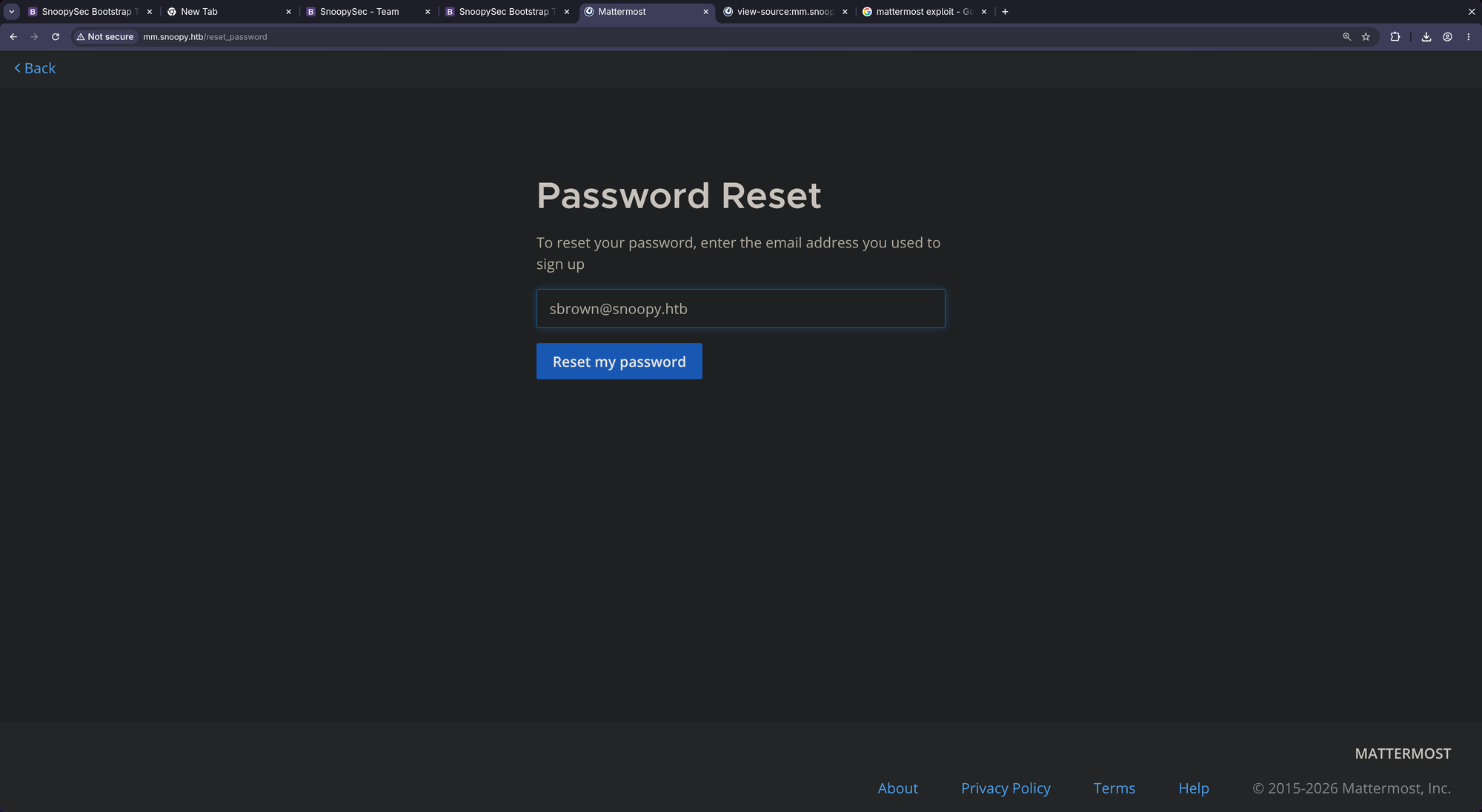Click the address bar URL mm.snoopy.htb/reset_password

click(x=205, y=37)
